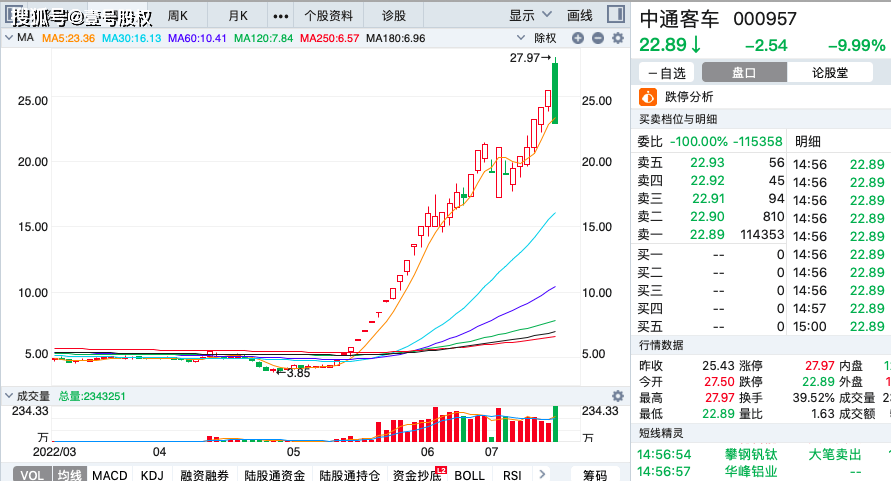This screenshot has width=891, height=481.
Task: Collapse the MA indicator row chevron
Action: [9, 38]
